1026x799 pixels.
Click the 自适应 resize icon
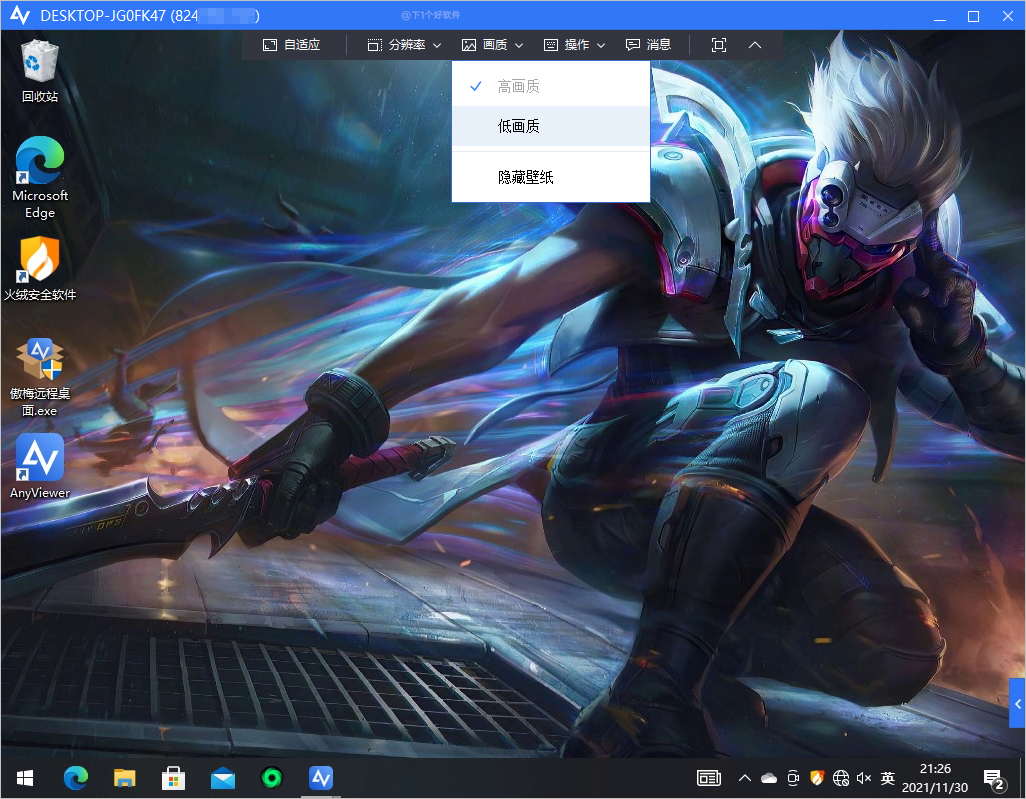pos(270,45)
